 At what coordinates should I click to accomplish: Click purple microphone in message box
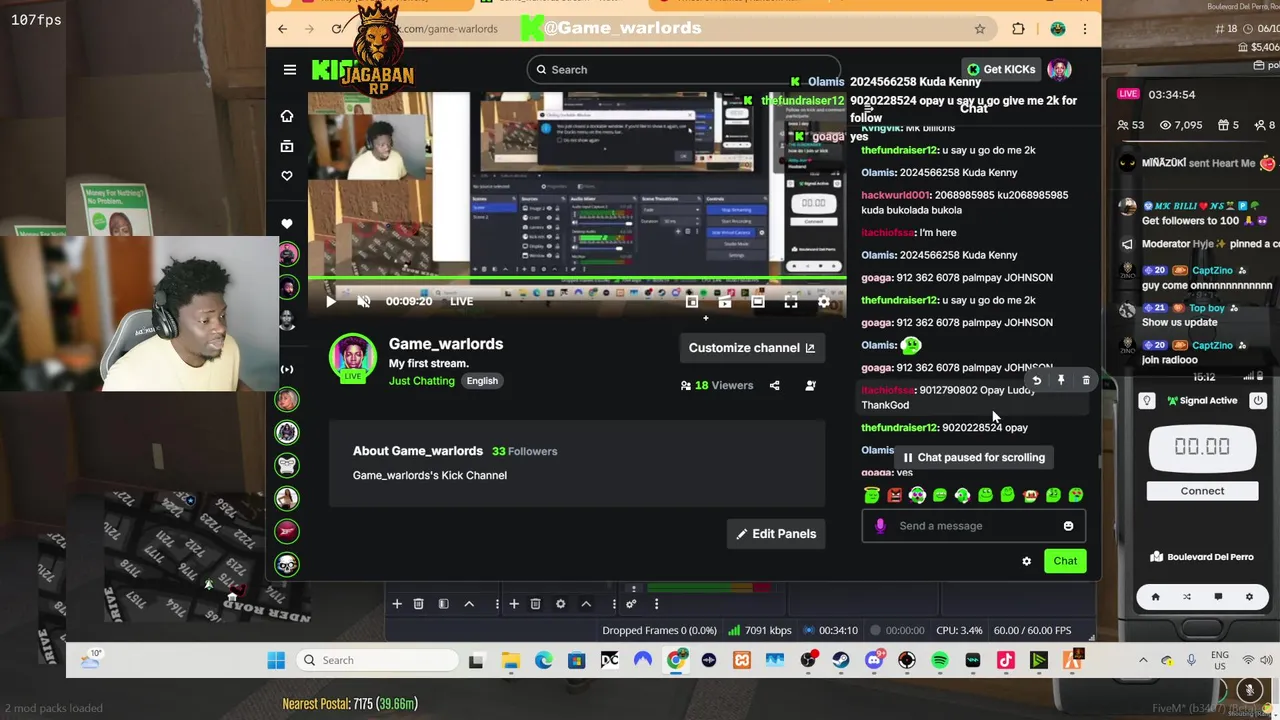point(880,526)
